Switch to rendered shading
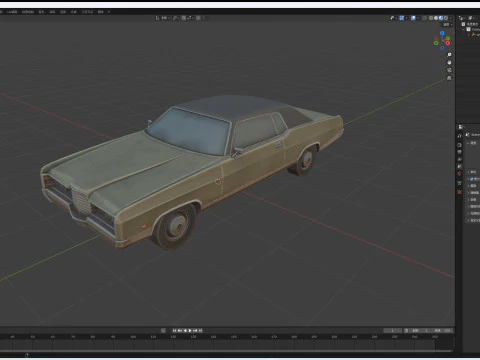 coord(446,18)
